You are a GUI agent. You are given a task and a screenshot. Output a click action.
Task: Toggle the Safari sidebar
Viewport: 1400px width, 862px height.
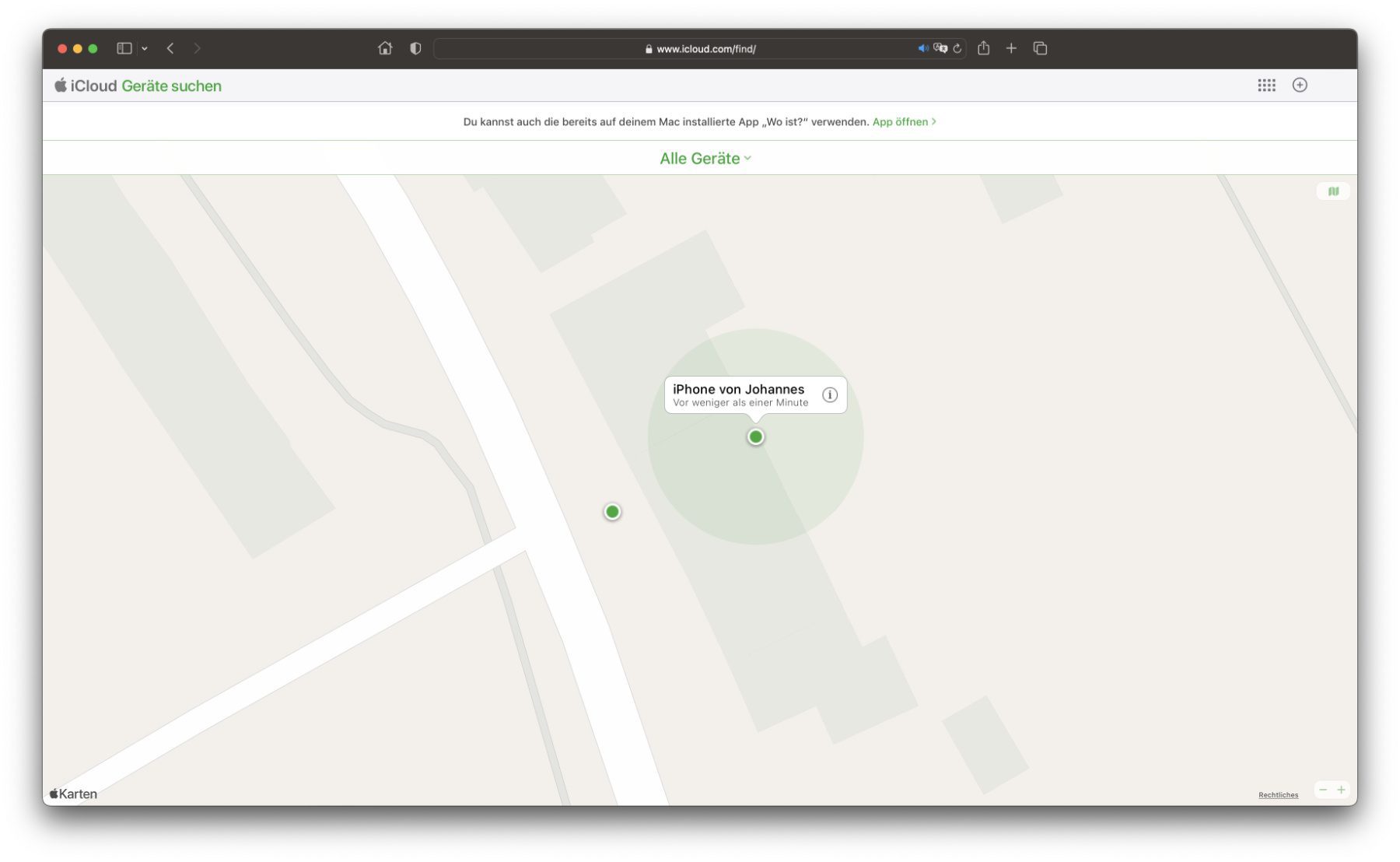pyautogui.click(x=124, y=48)
